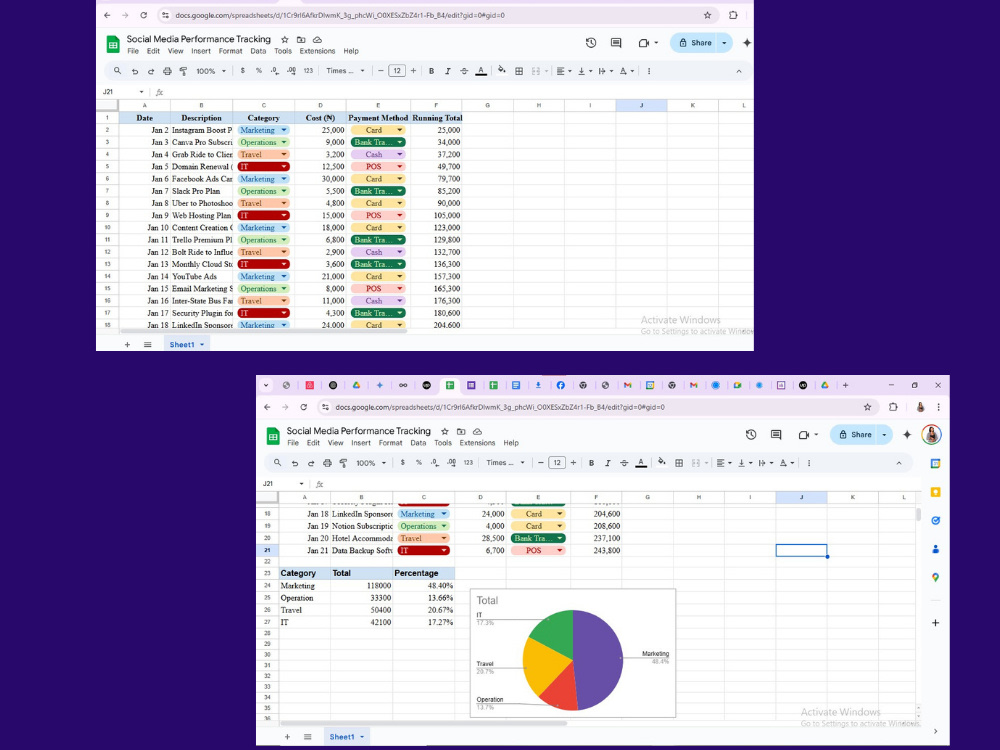The image size is (1000, 750).
Task: Open the Keep side panel icon
Action: (935, 492)
